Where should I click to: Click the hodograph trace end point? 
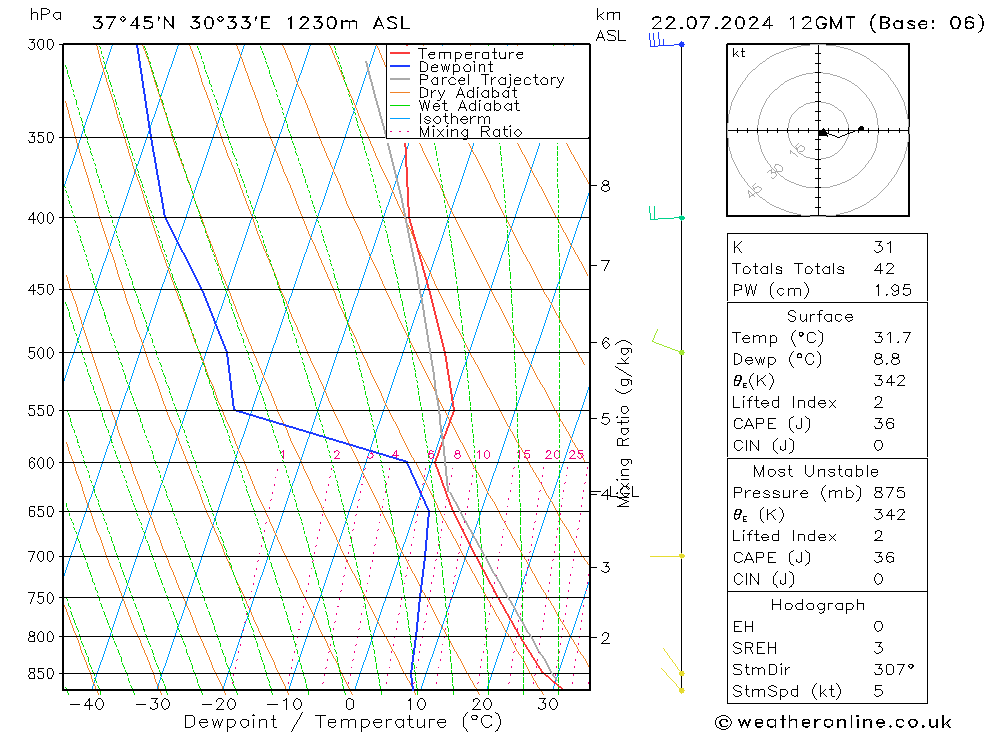coord(861,129)
